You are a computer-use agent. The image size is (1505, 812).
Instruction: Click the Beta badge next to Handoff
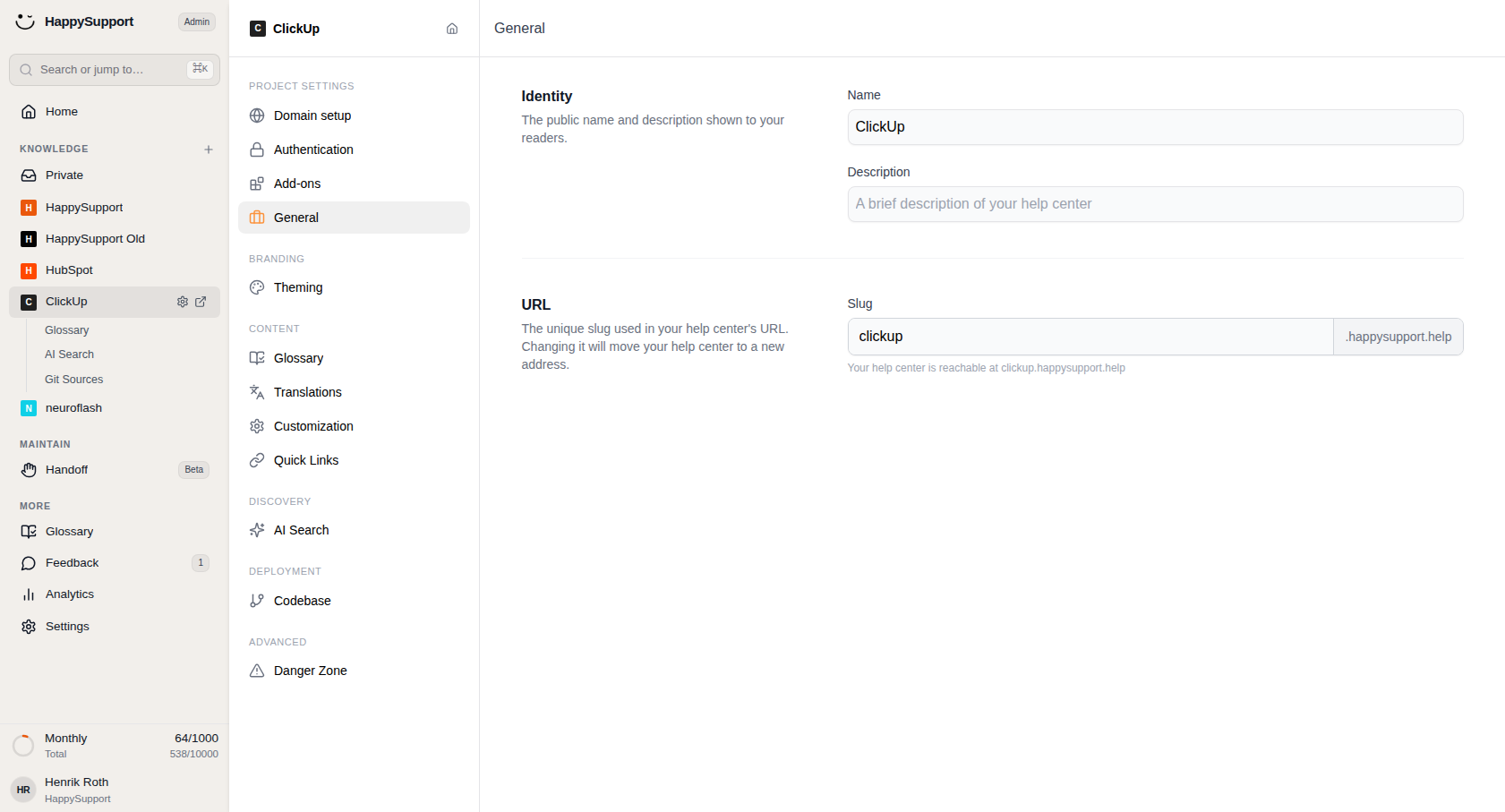[x=194, y=470]
